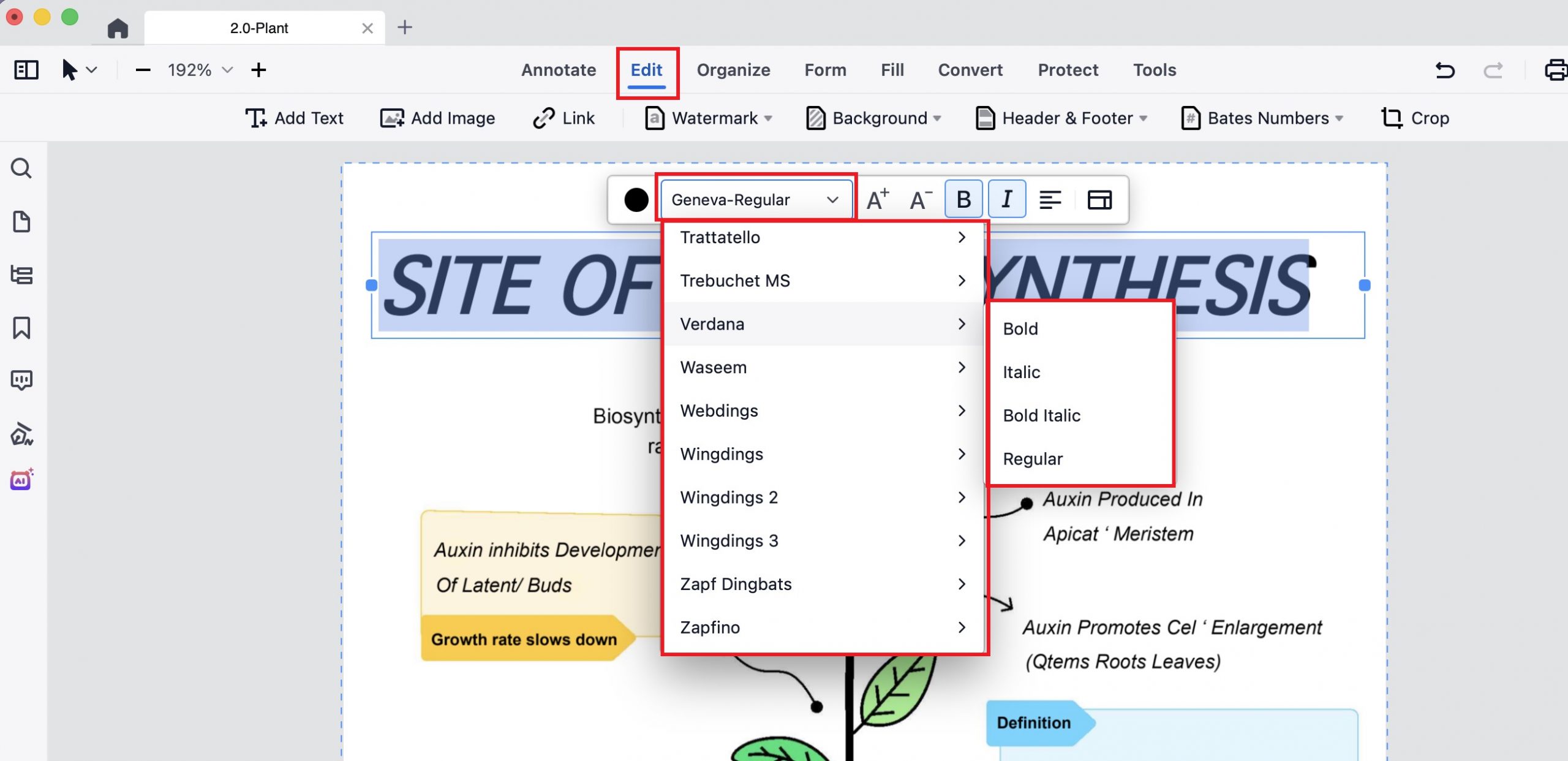Screen dimensions: 1568x761
Task: Open the outline list sidebar icon
Action: [x=22, y=274]
